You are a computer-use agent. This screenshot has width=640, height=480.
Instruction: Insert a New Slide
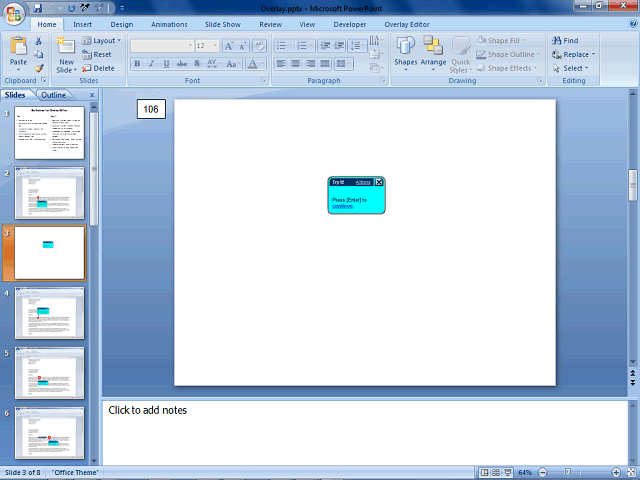[67, 55]
